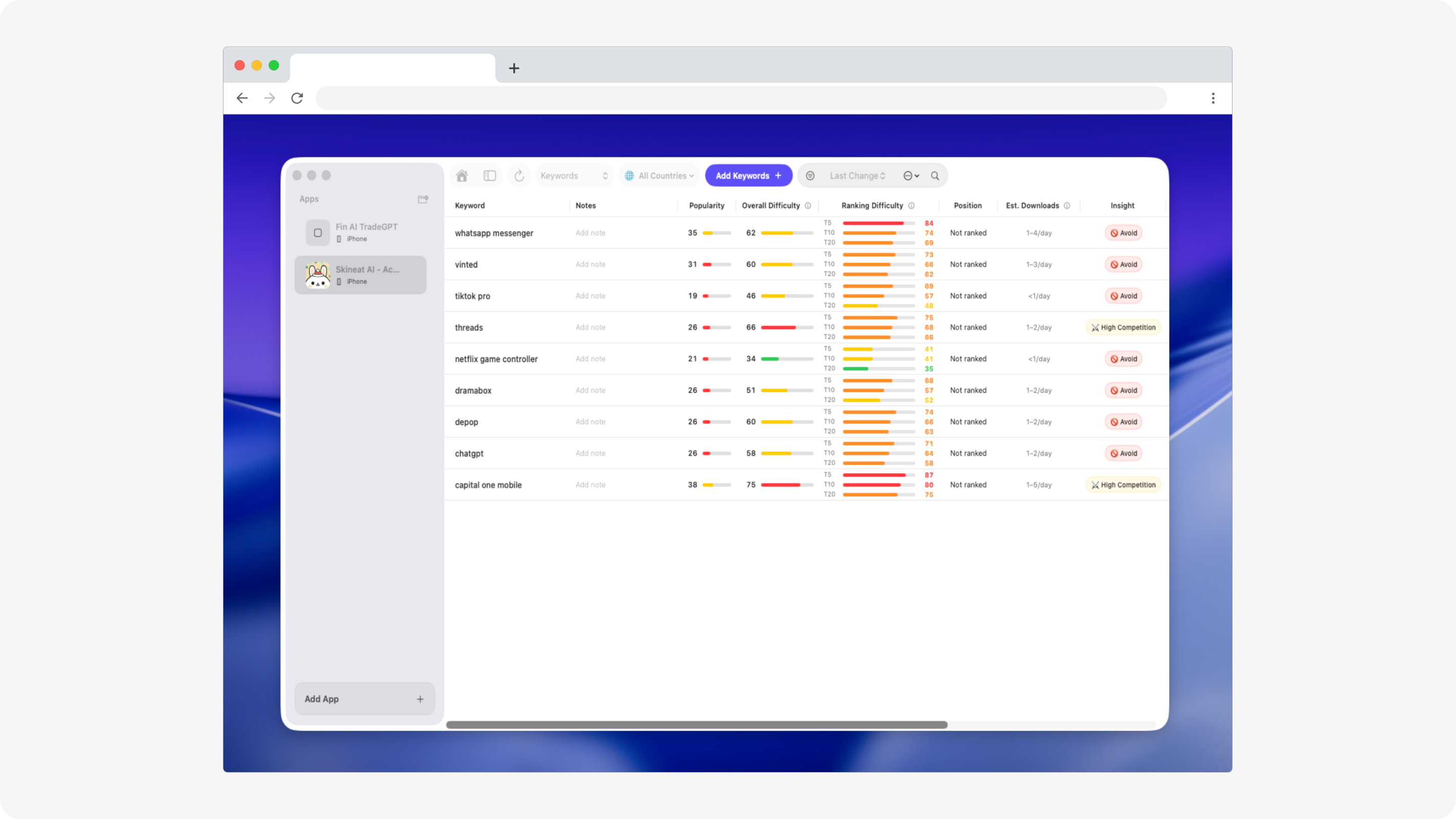Click the Avoid badge on the vinted row
1456x819 pixels.
(1123, 264)
